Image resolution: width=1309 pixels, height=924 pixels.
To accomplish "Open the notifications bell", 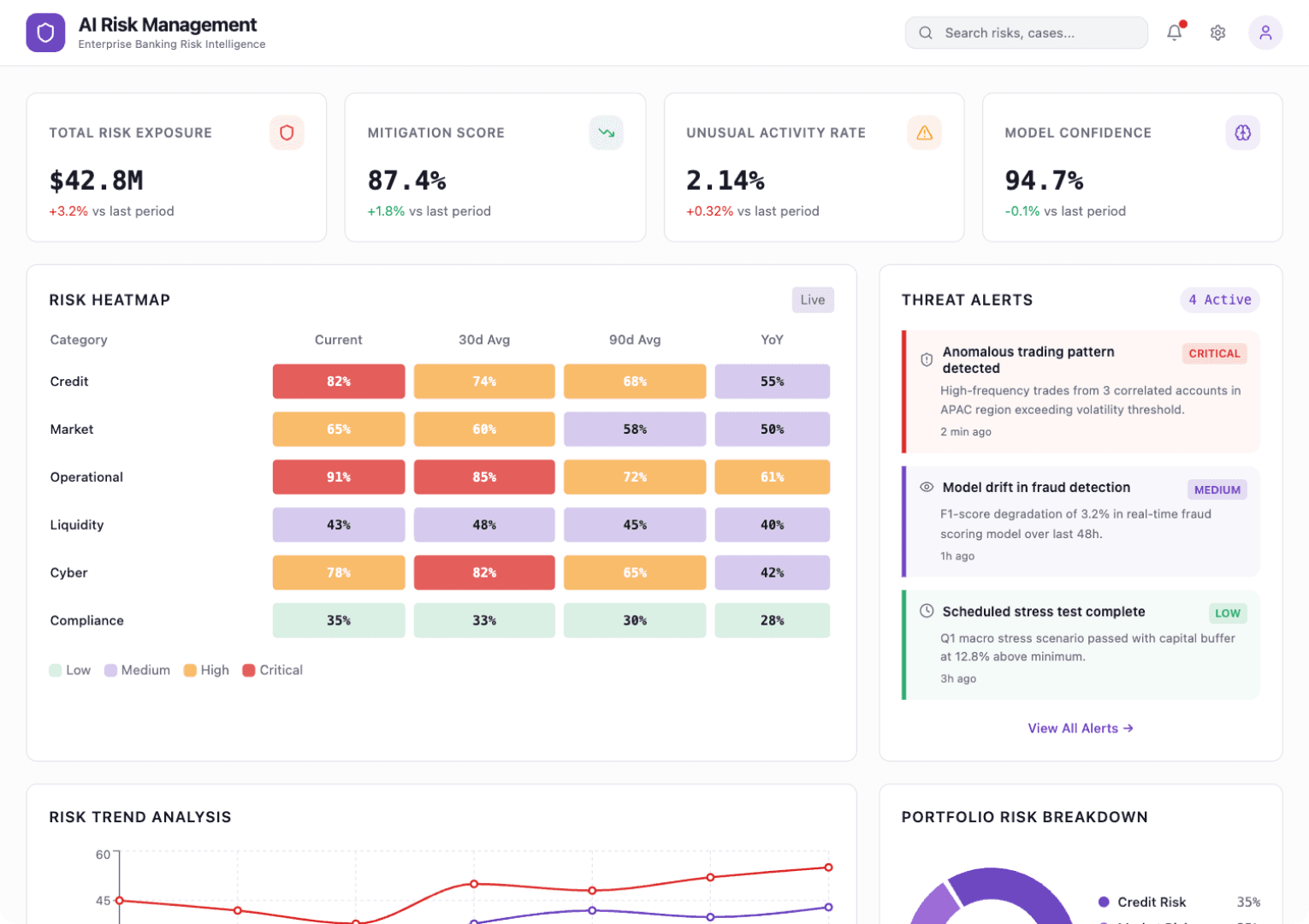I will click(1174, 32).
